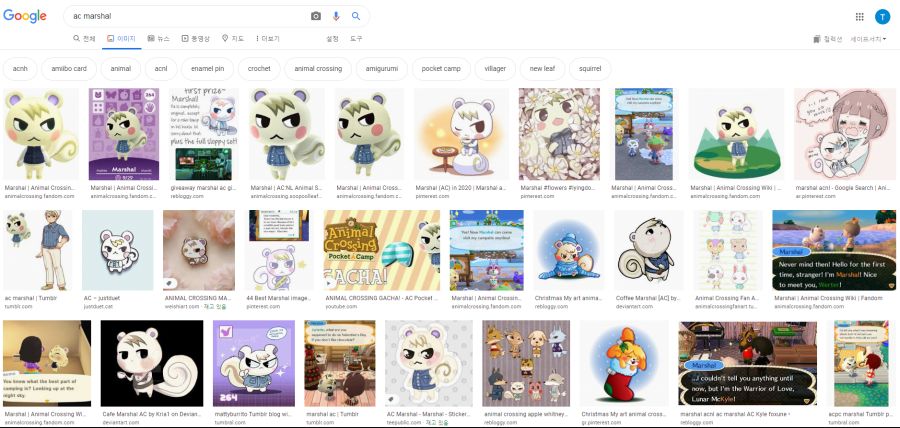The width and height of the screenshot is (900, 428).
Task: Open the 'ac marshal | Tumblr' human version image
Action: tap(38, 250)
